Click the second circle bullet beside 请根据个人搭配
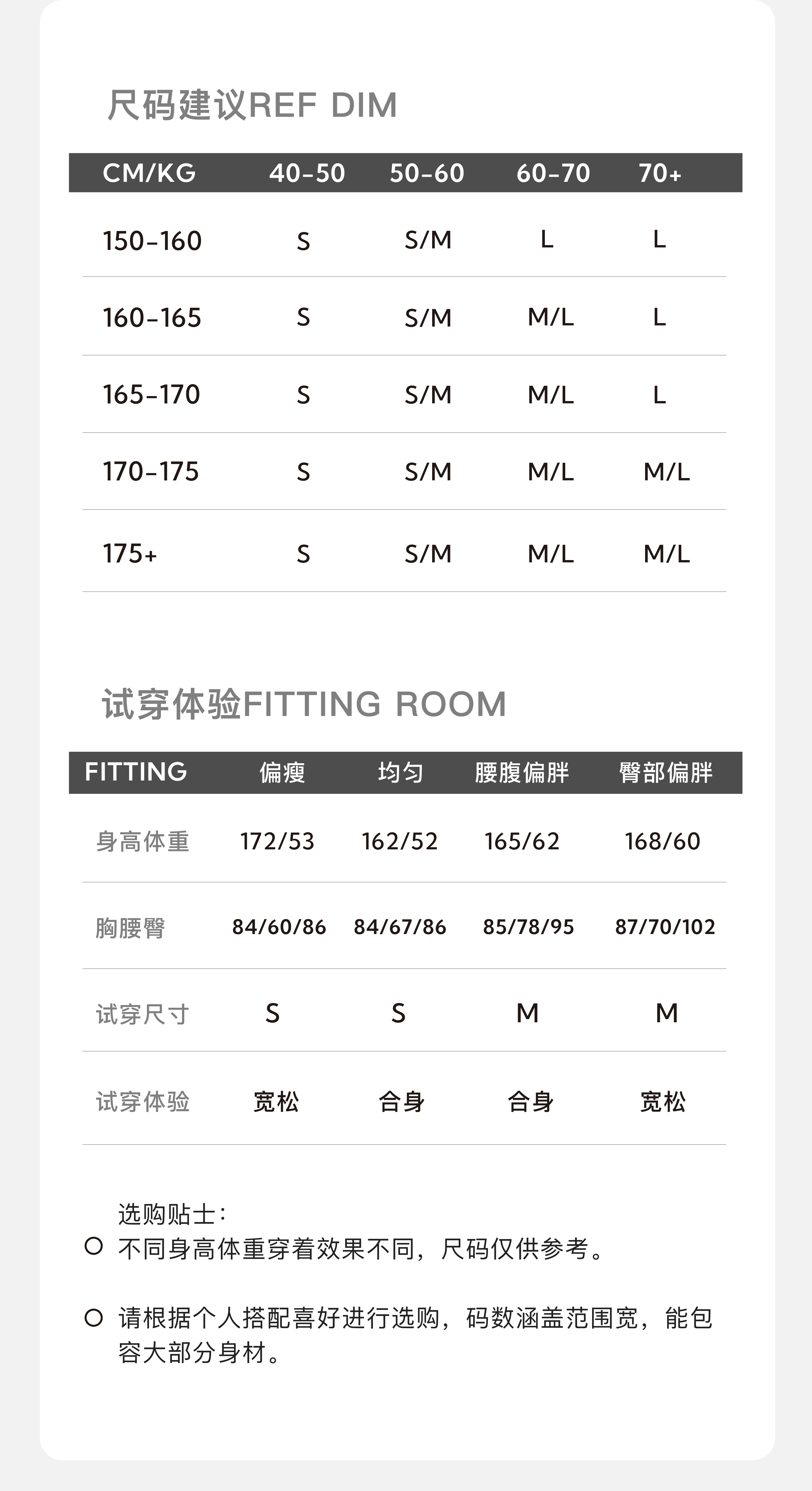The height and width of the screenshot is (1491, 812). click(94, 1318)
